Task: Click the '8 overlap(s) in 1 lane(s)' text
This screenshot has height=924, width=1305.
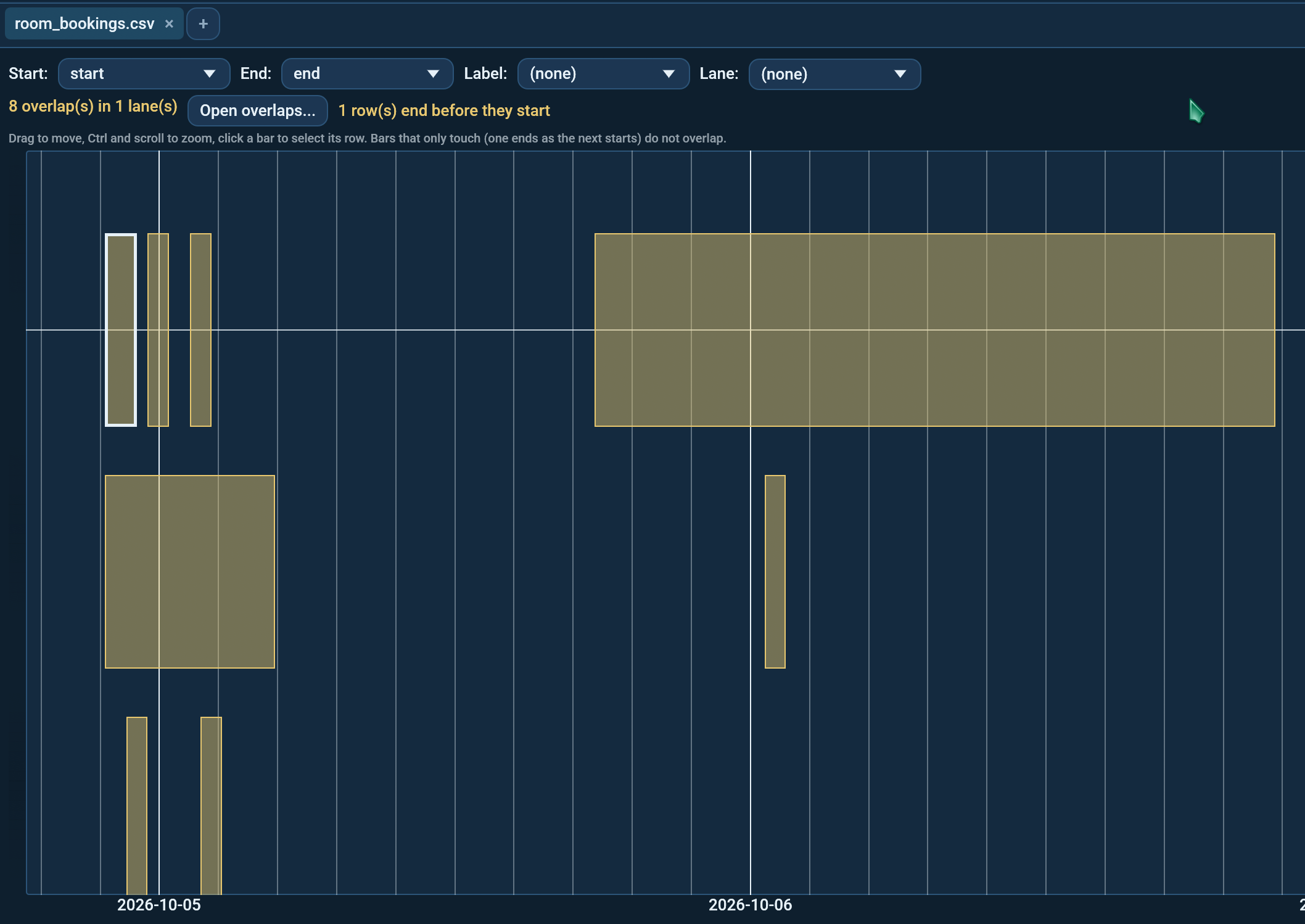Action: [93, 107]
